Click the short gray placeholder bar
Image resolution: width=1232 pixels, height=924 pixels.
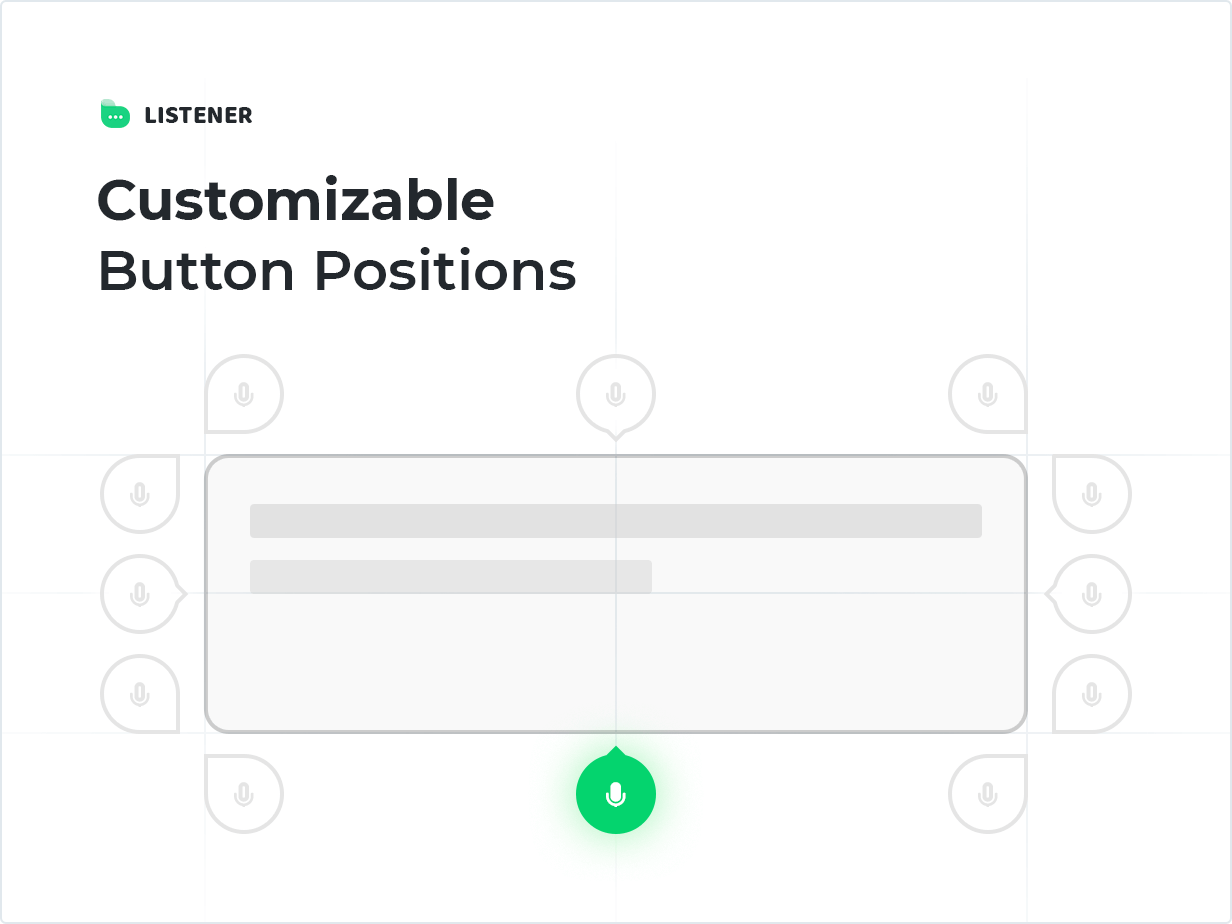[x=450, y=576]
